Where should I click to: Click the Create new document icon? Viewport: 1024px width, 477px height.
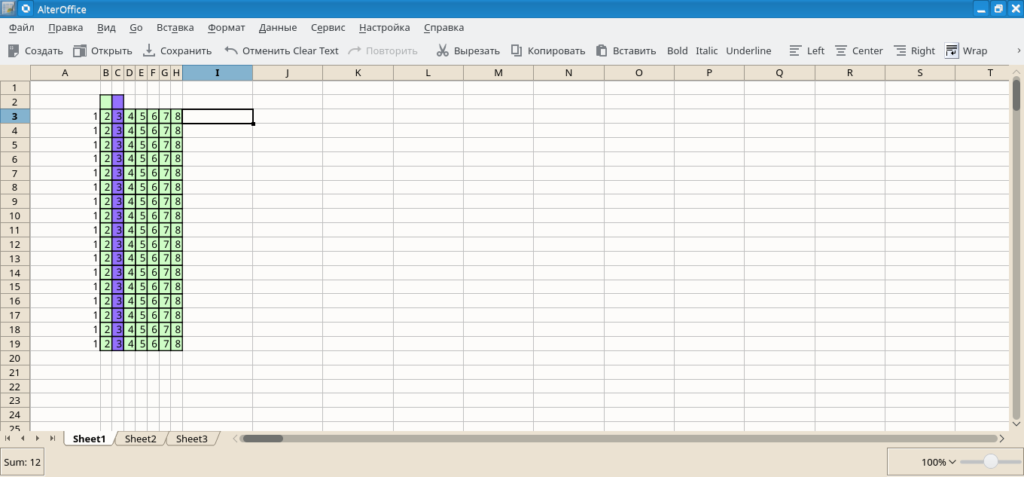click(x=14, y=51)
